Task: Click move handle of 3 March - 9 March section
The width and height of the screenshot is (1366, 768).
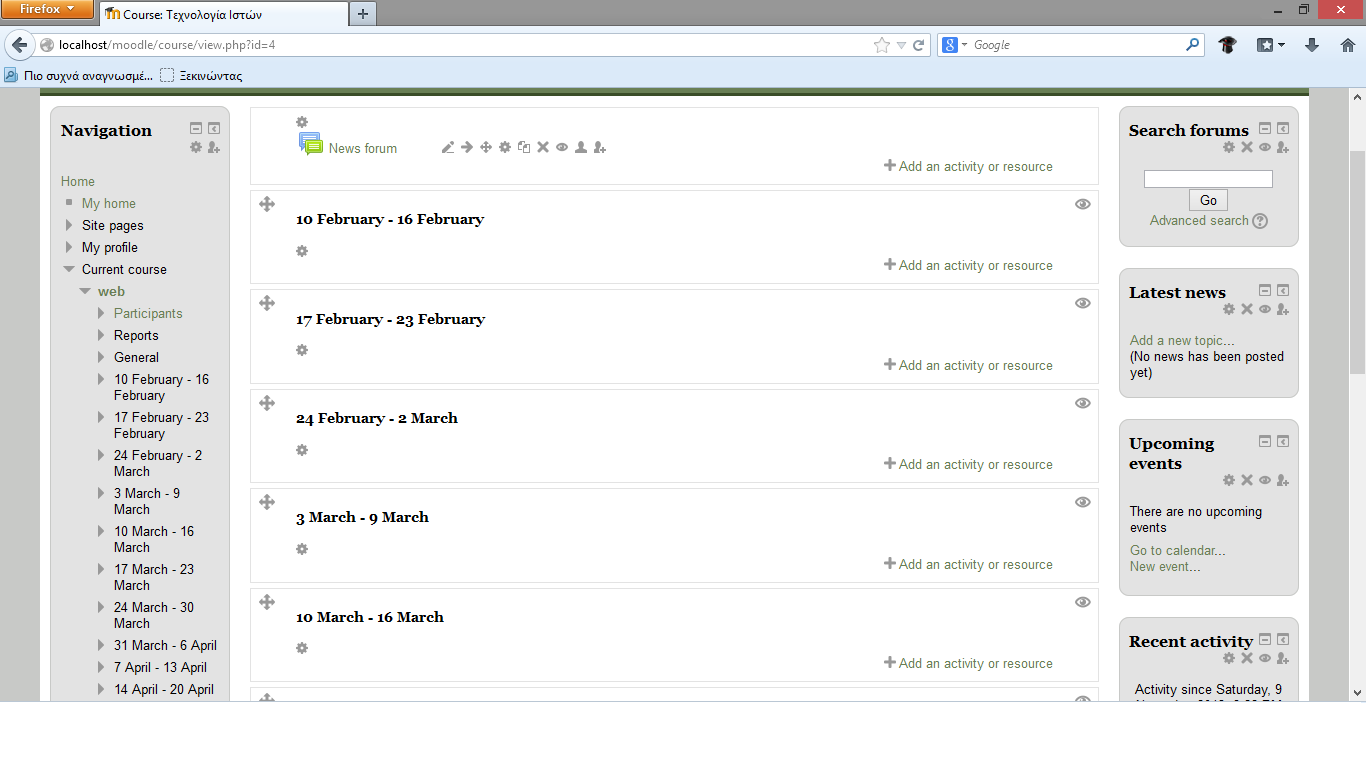Action: point(267,502)
